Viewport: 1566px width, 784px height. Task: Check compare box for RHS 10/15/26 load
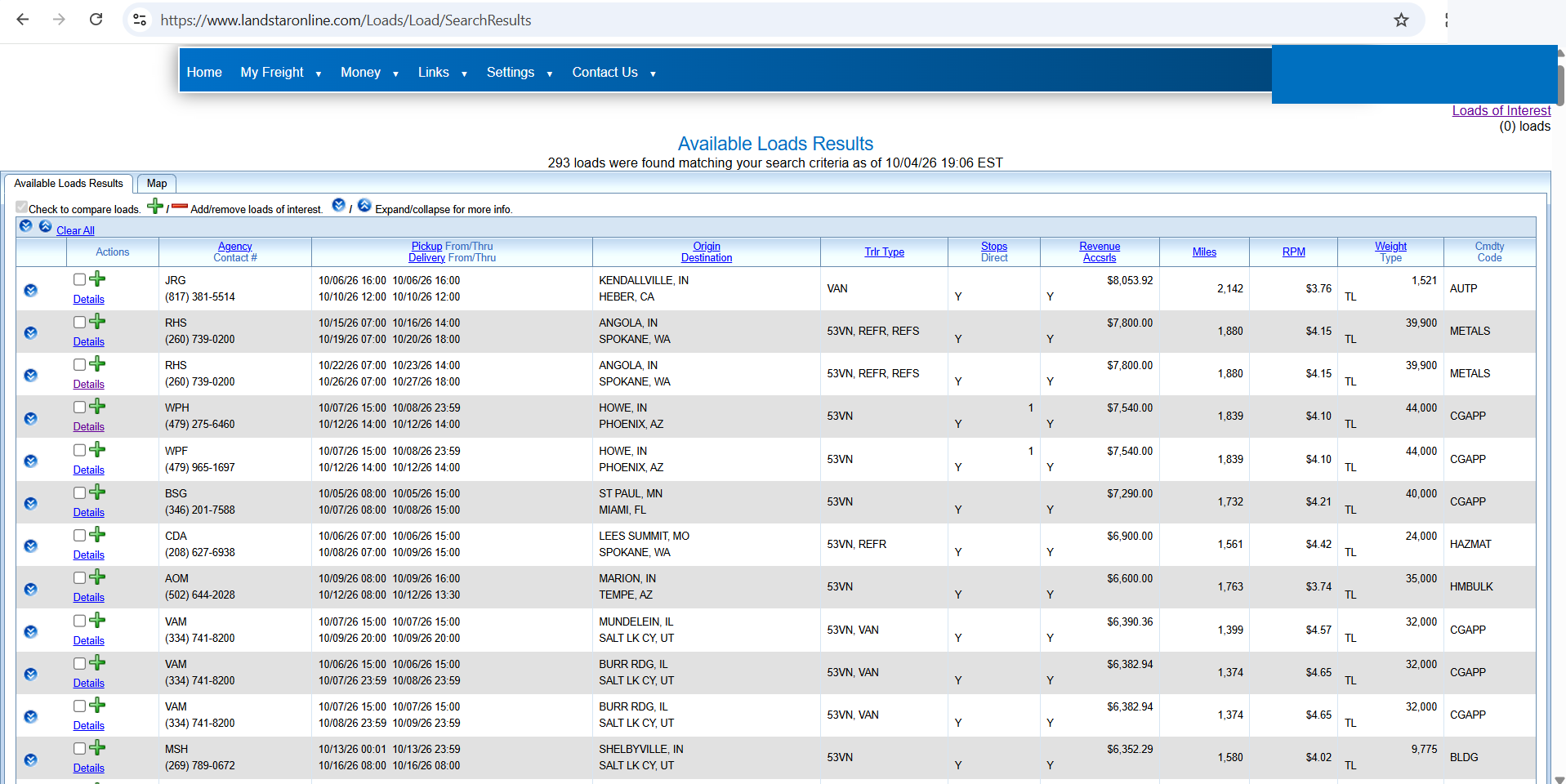tap(79, 322)
